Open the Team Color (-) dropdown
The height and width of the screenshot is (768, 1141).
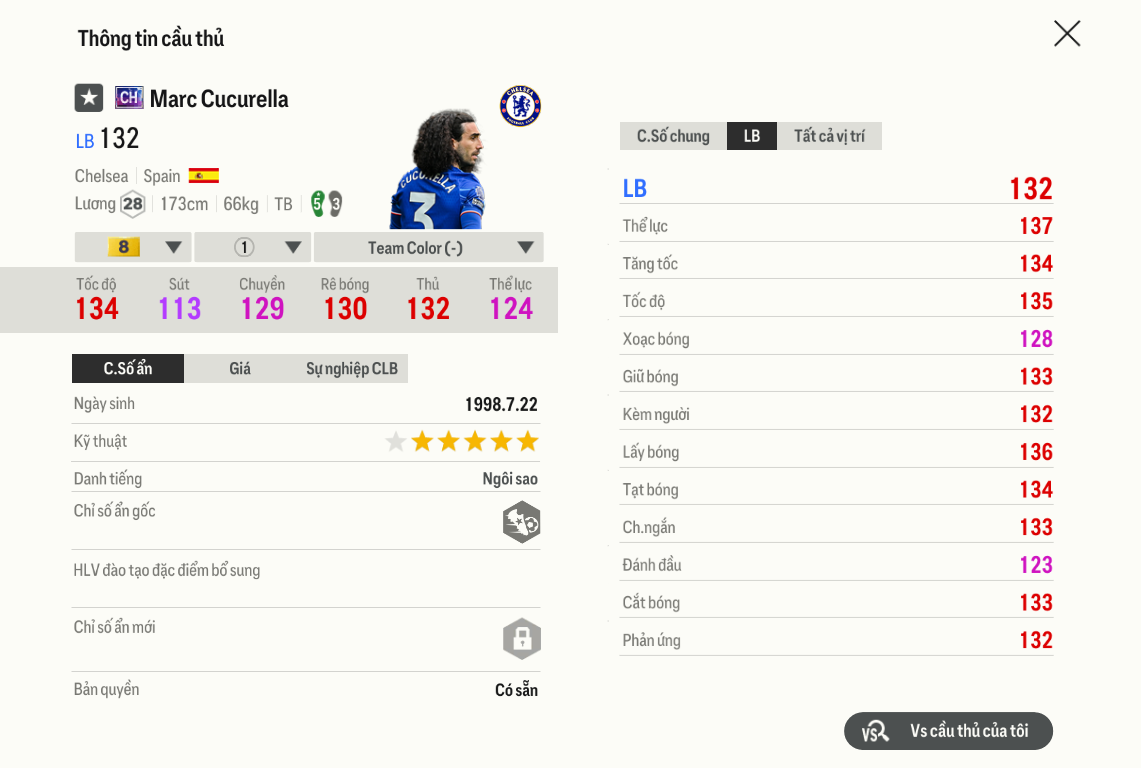point(428,246)
